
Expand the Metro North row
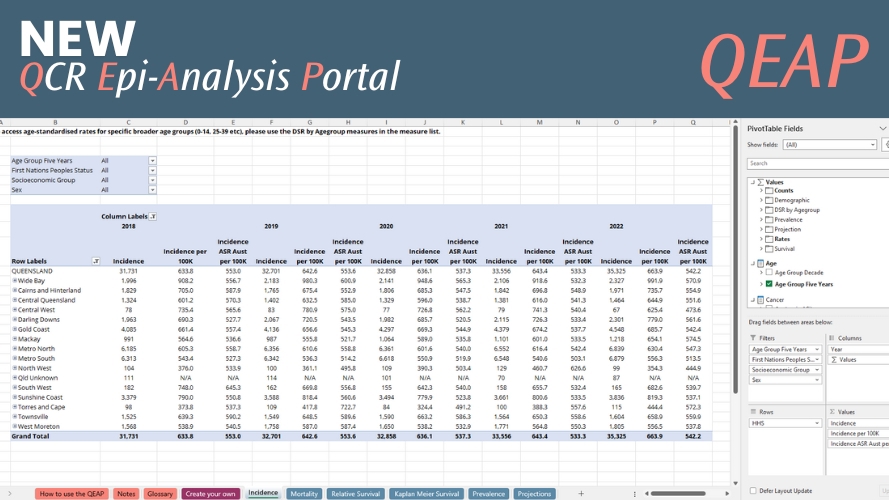tap(15, 349)
